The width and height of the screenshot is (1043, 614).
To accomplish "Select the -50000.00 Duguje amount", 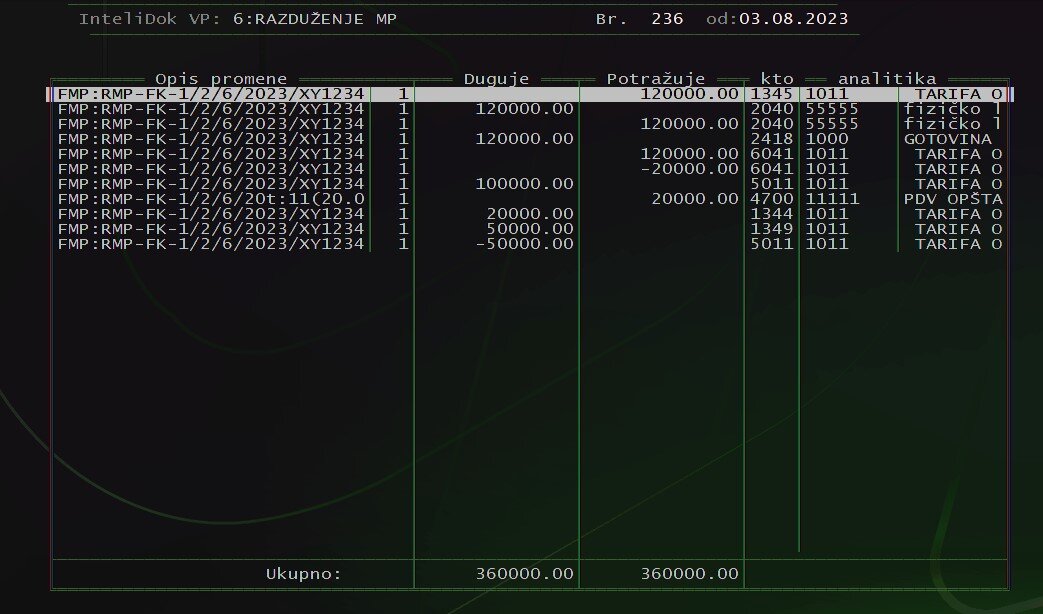I will 524,243.
